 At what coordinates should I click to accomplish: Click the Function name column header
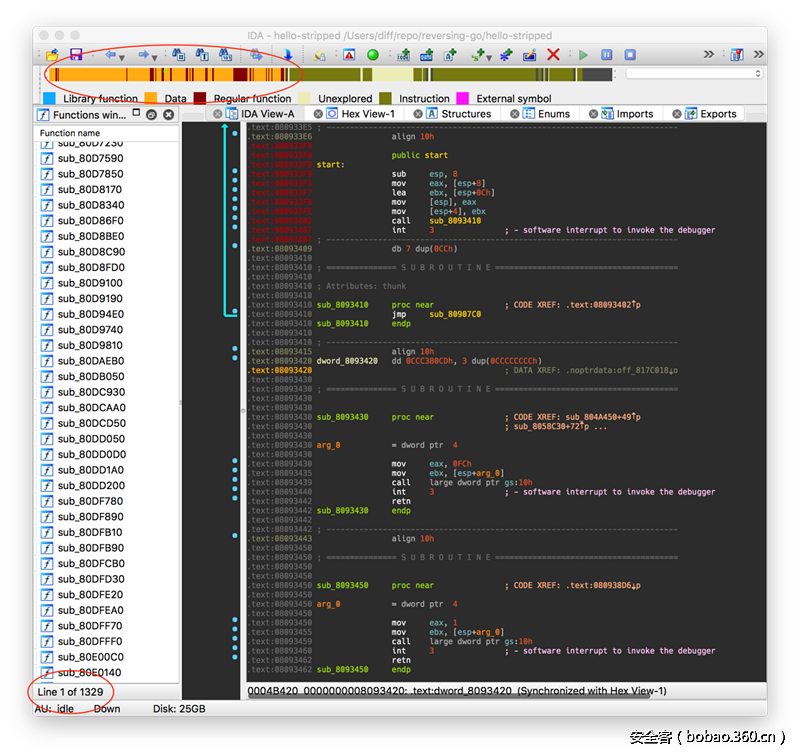tap(70, 133)
